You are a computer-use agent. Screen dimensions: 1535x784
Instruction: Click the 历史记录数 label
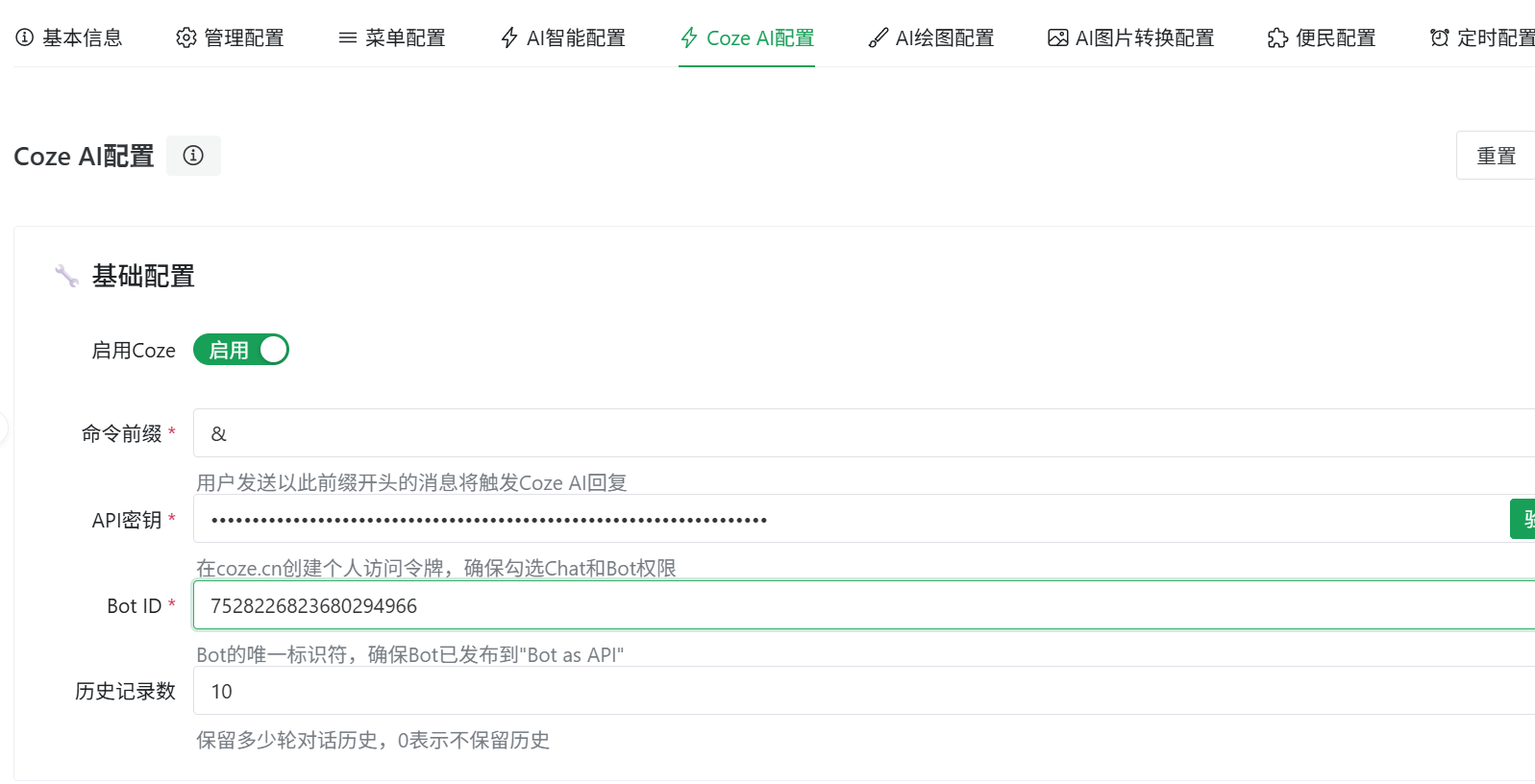coord(126,691)
